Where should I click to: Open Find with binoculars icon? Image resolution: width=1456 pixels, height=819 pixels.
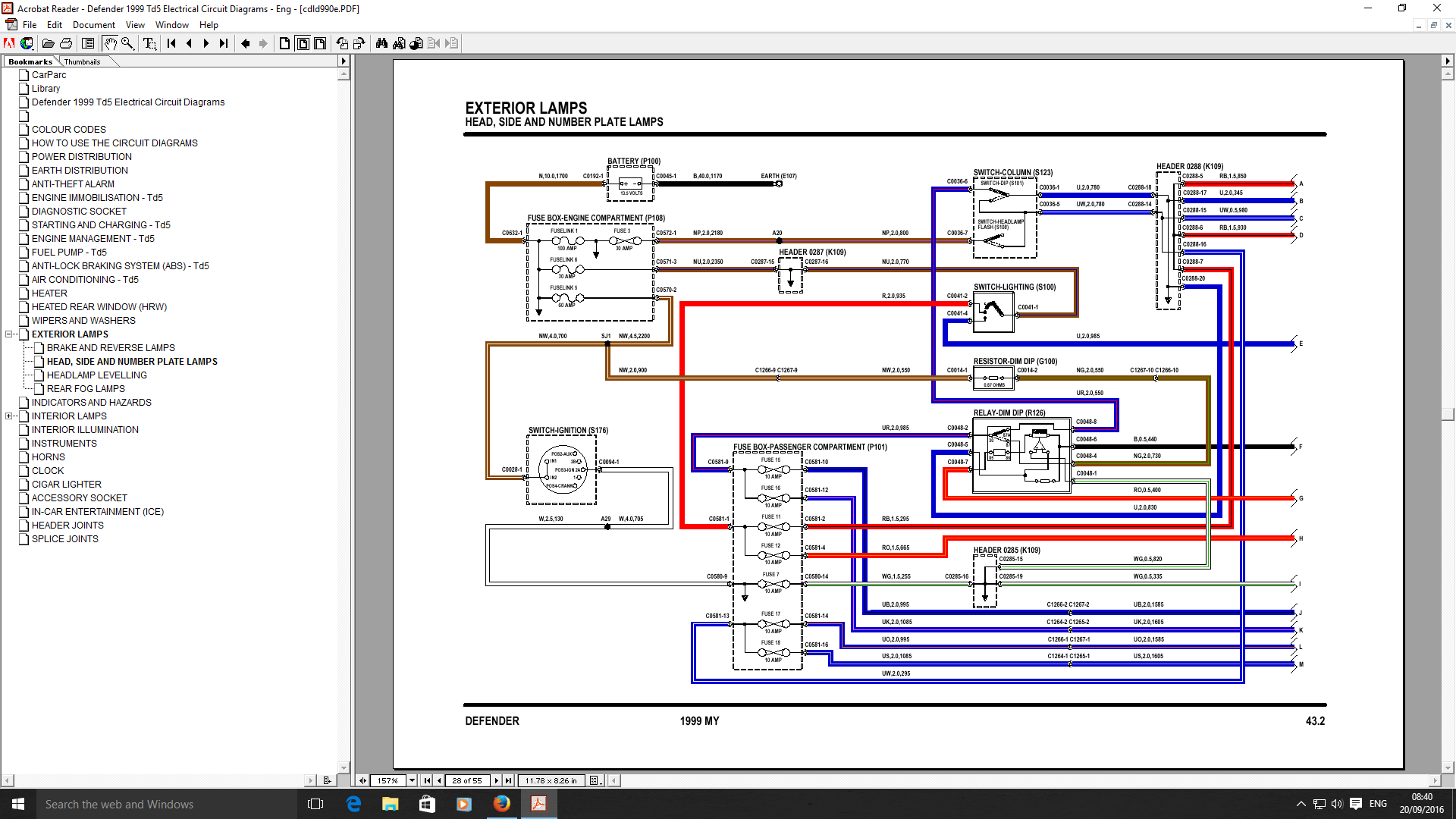pyautogui.click(x=381, y=44)
